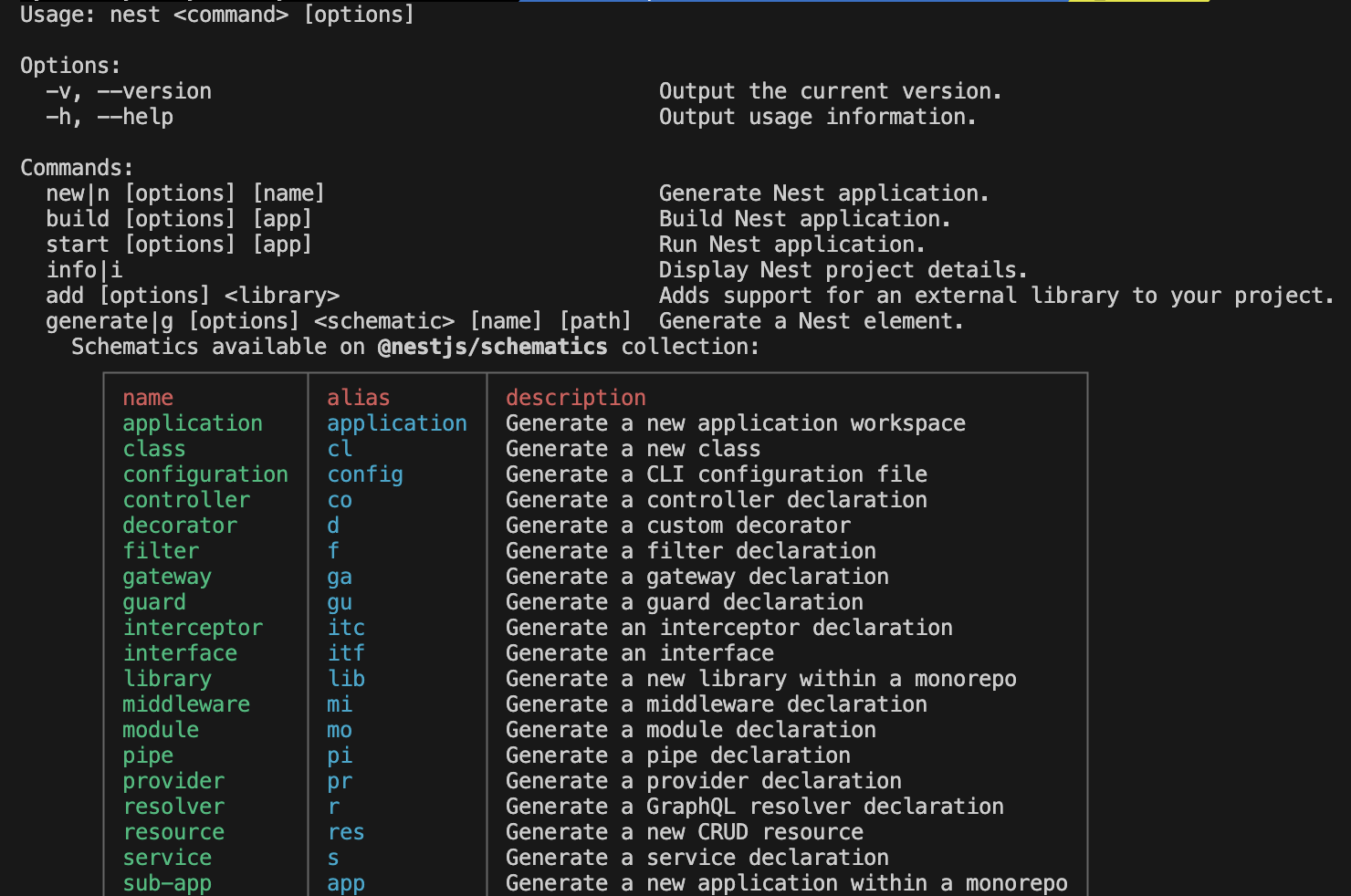
Task: Click the 'mi' alias
Action: (340, 704)
